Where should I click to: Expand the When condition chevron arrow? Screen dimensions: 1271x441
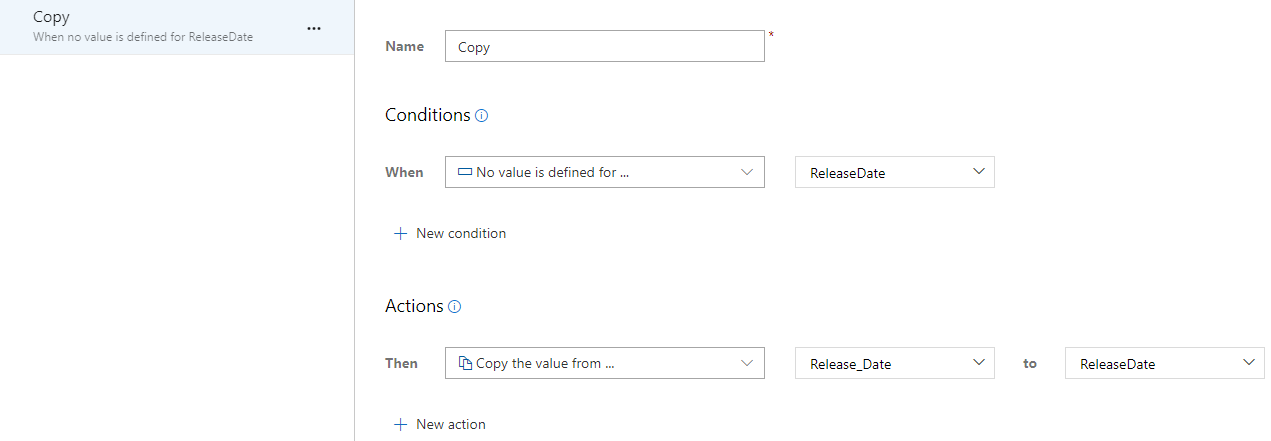(747, 172)
